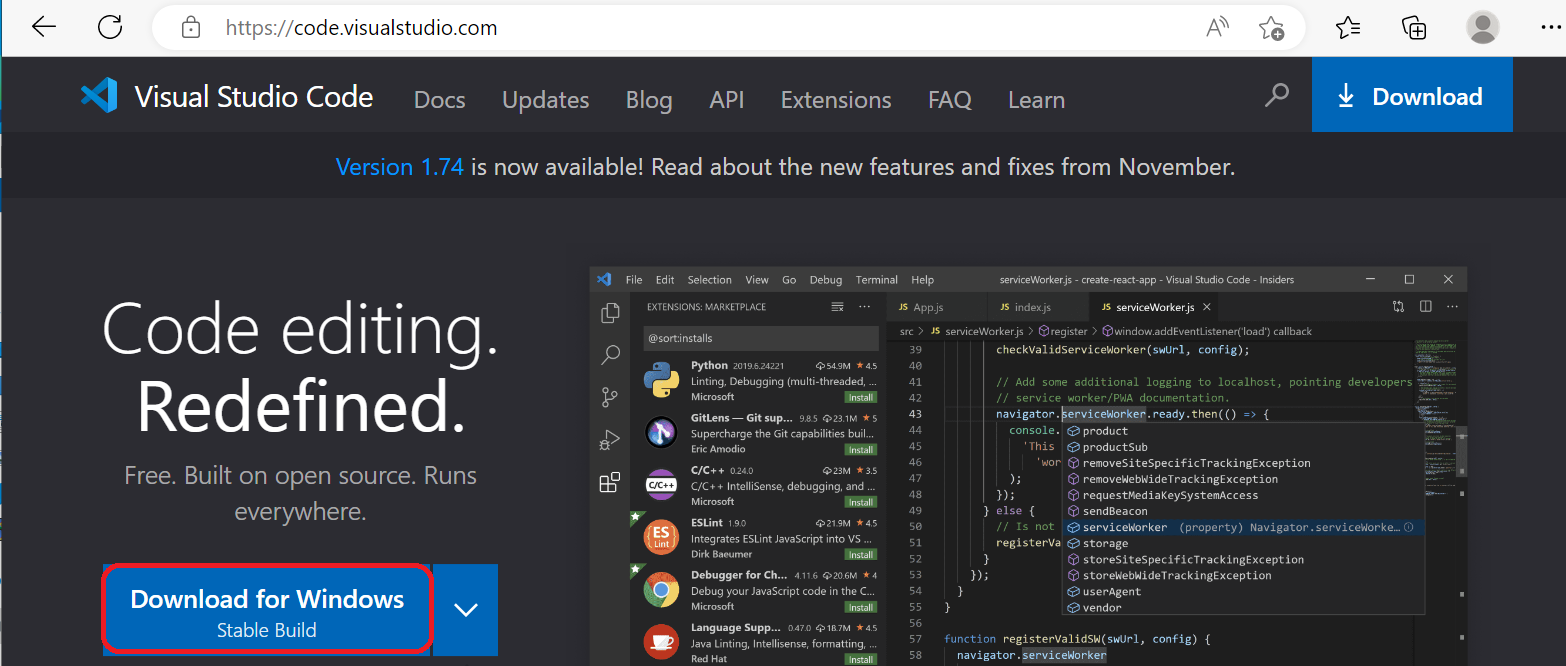Open the API navigation item
Screen dimensions: 1566x666
click(x=727, y=100)
